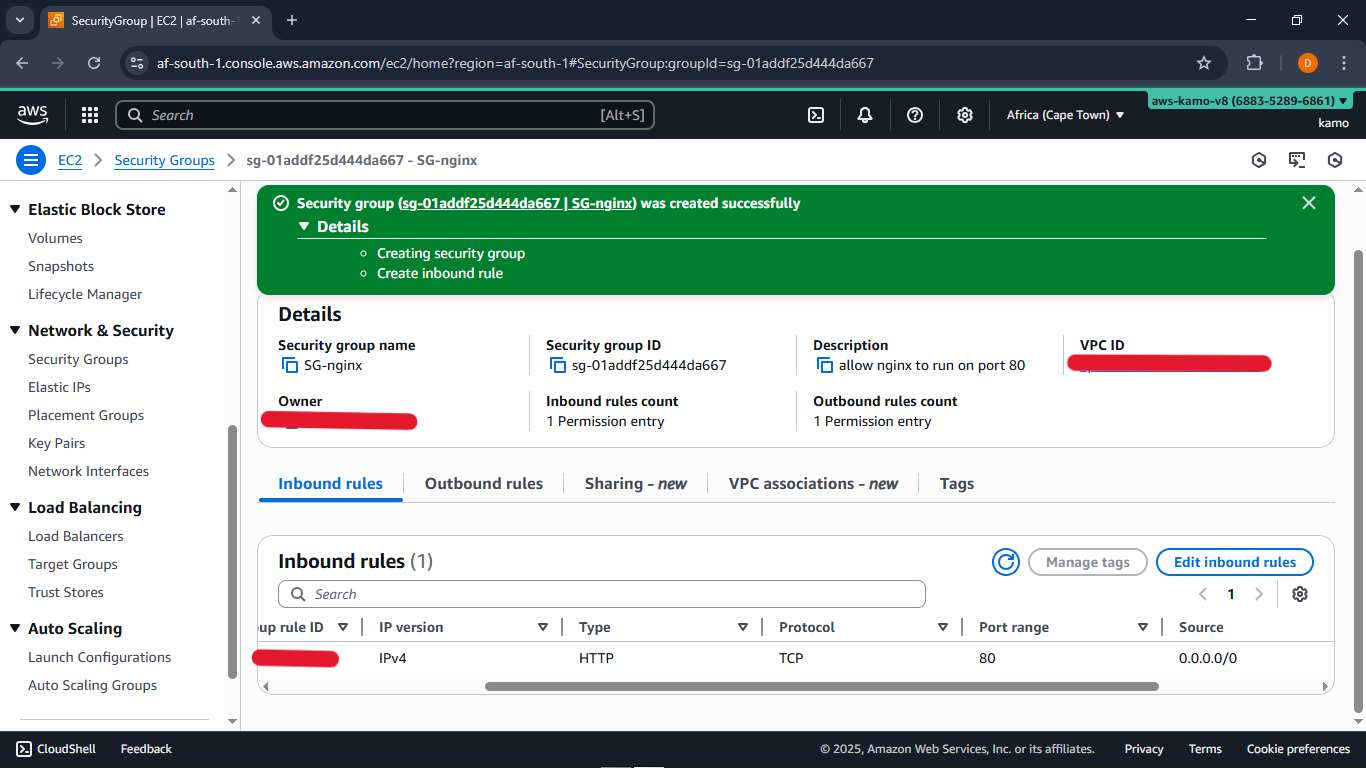The image size is (1366, 768).
Task: Open the AWS services grid menu
Action: [x=90, y=115]
